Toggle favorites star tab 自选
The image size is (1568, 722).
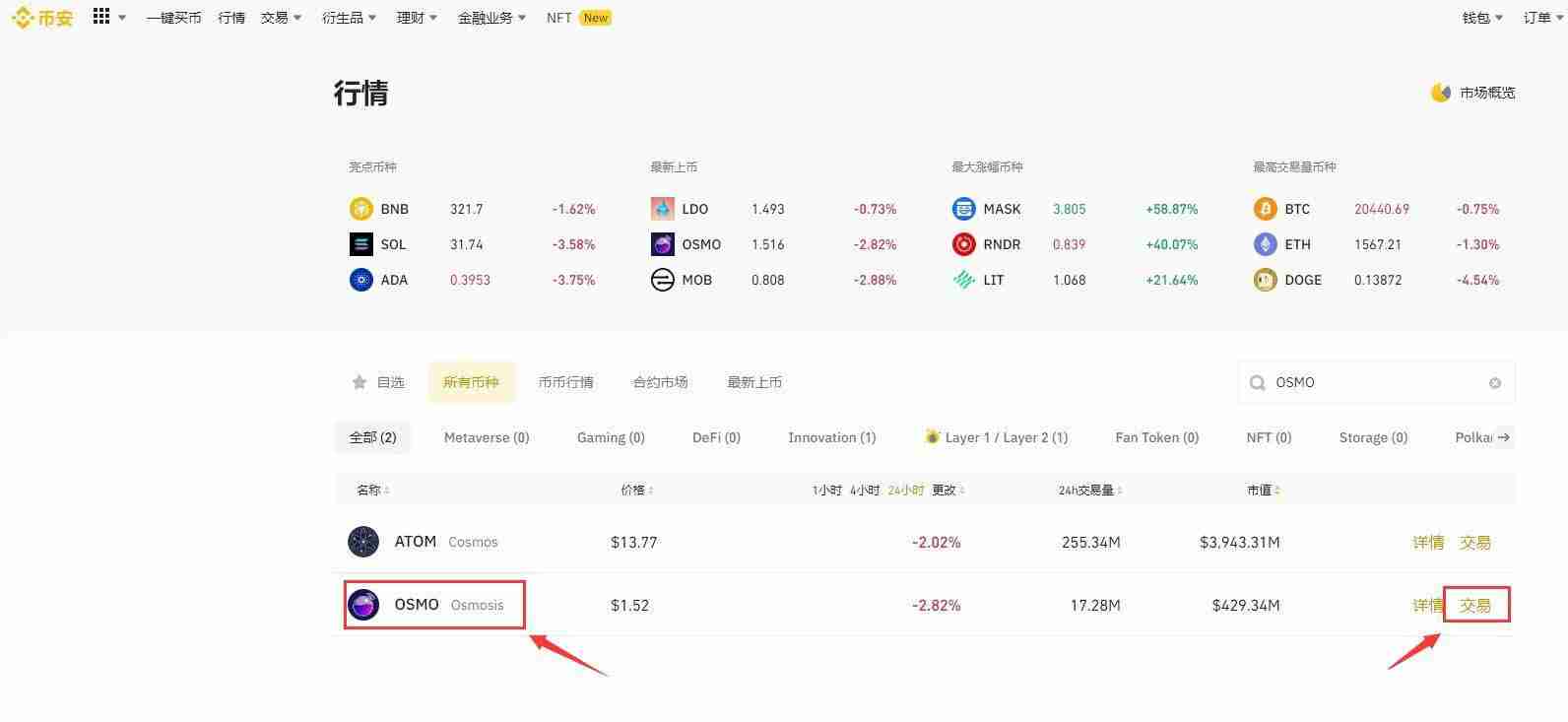tap(378, 382)
